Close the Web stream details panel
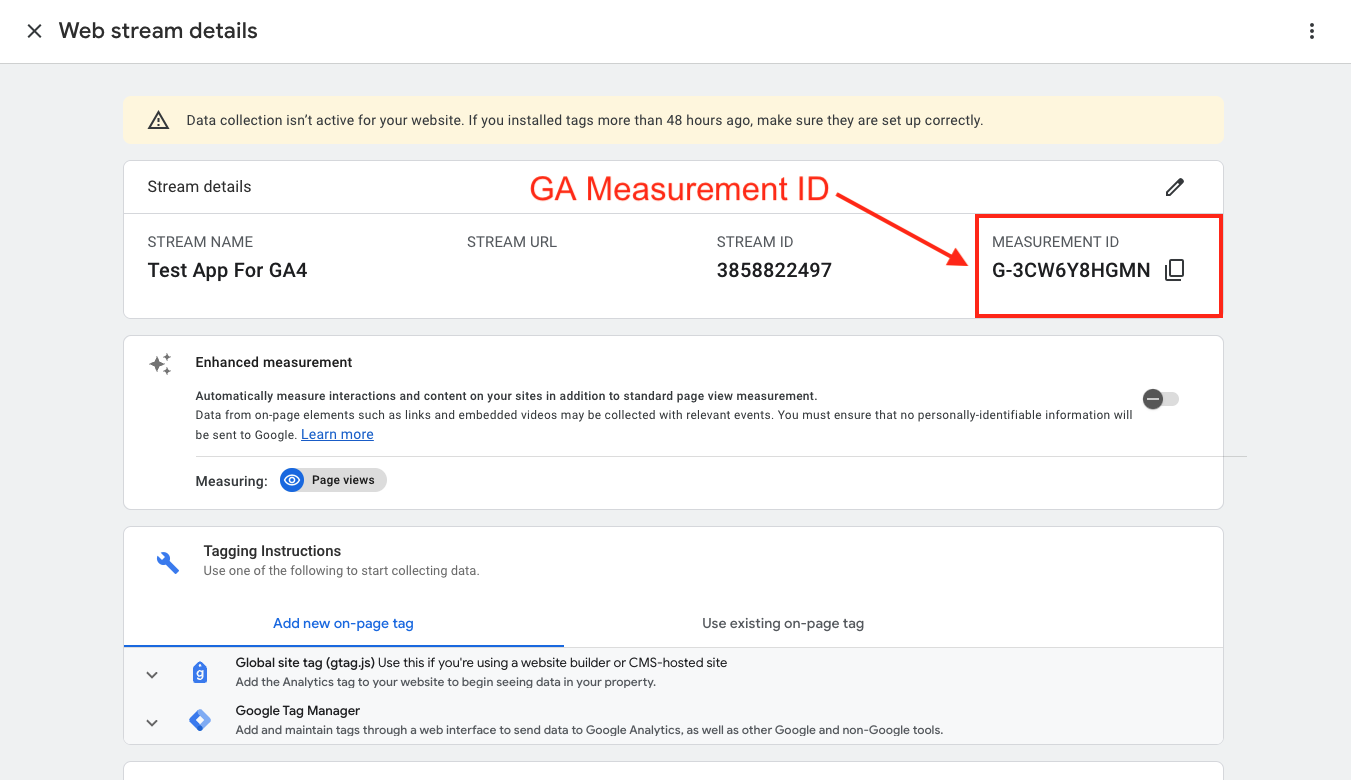The width and height of the screenshot is (1351, 780). pyautogui.click(x=34, y=31)
